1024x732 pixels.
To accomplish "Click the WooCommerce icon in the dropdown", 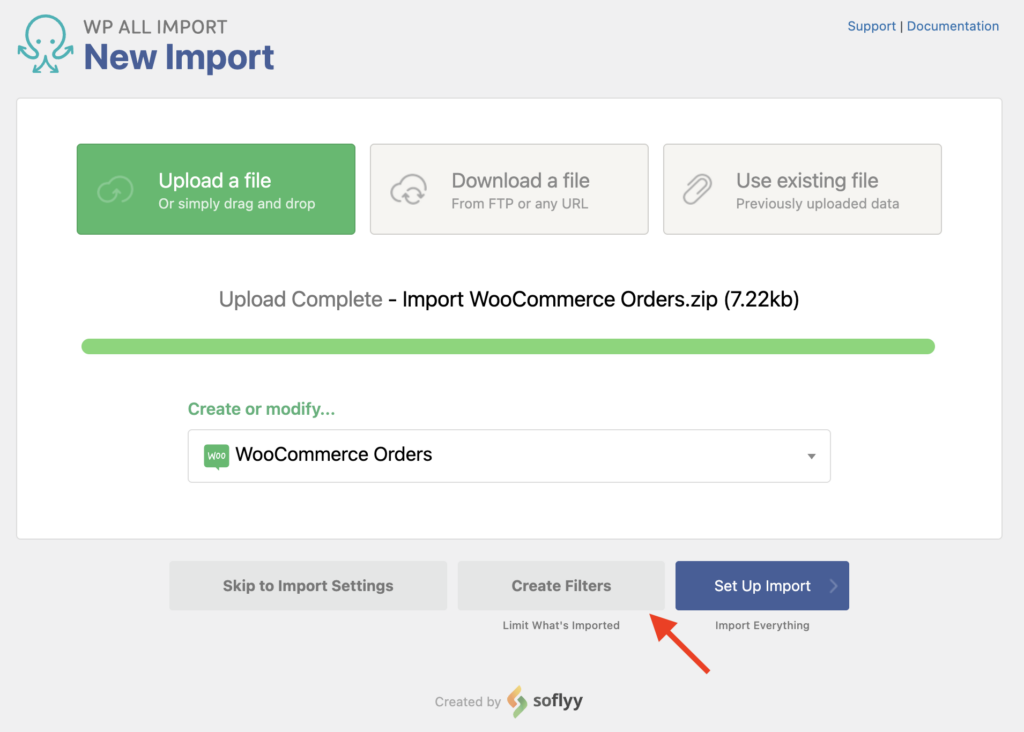I will pos(218,455).
